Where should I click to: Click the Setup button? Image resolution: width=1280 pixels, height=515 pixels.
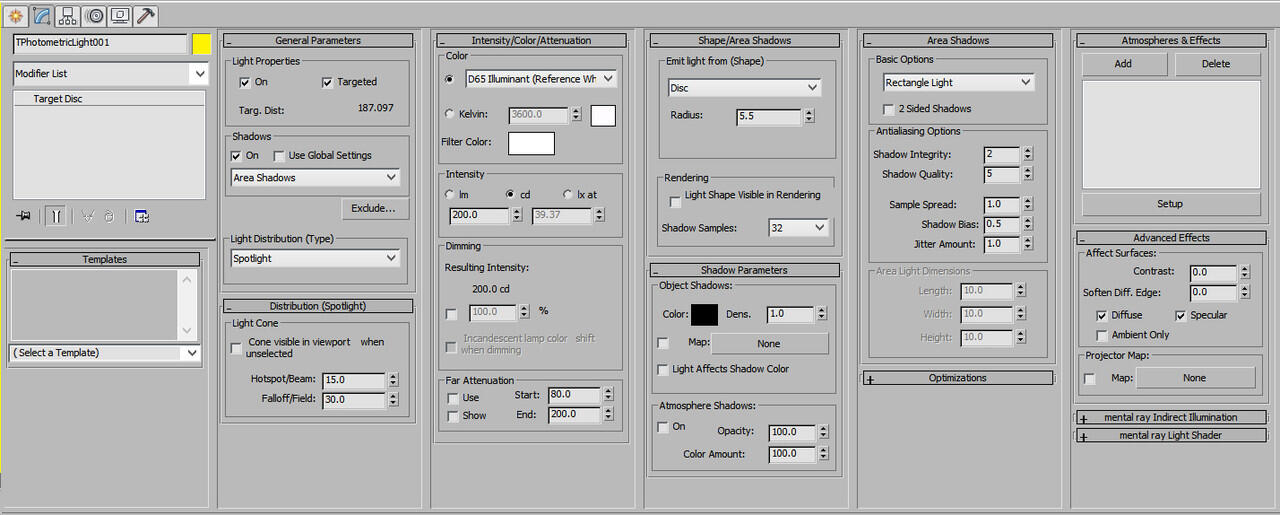click(x=1170, y=204)
